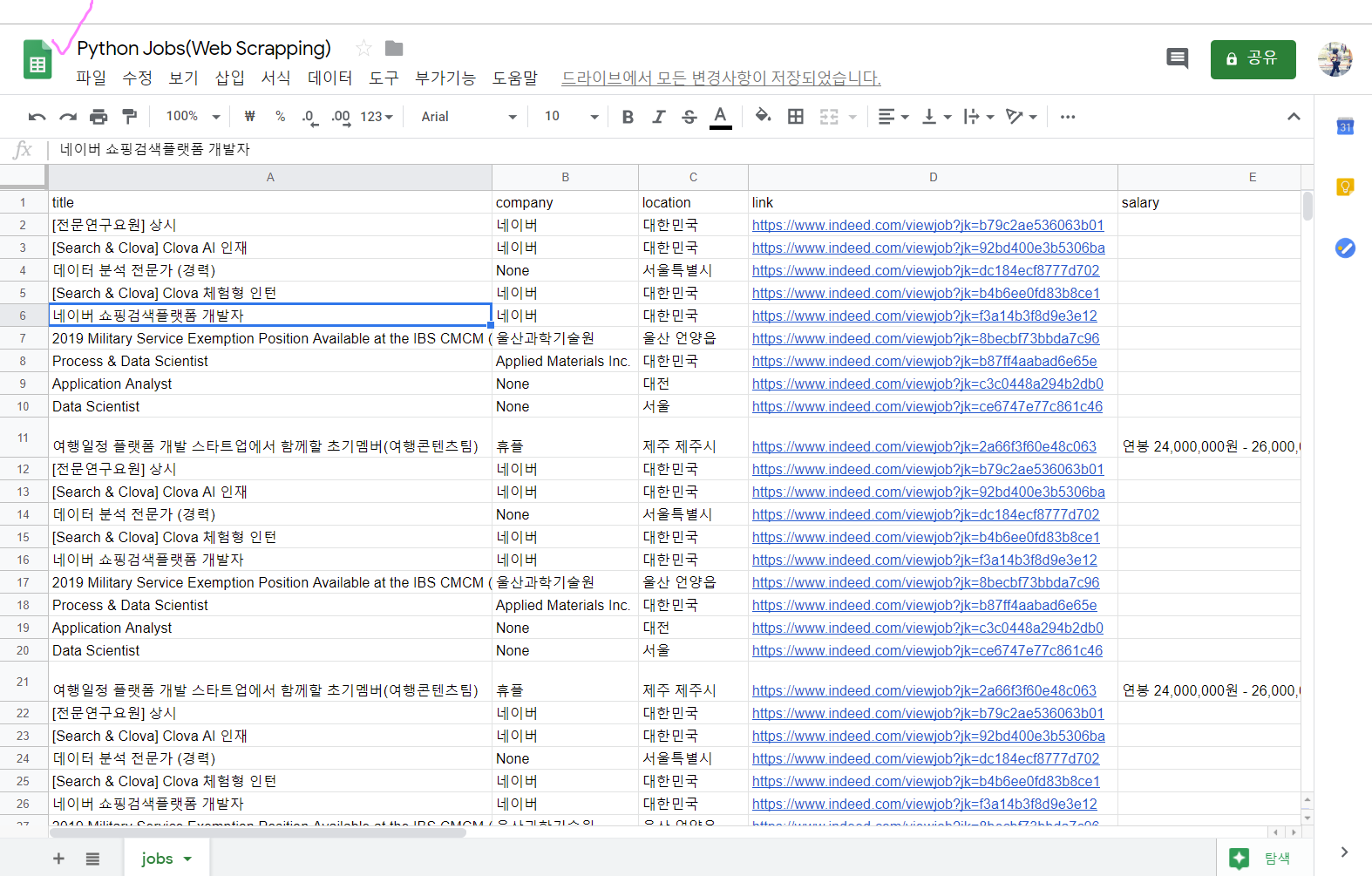Toggle italic formatting
The image size is (1372, 876).
[659, 117]
